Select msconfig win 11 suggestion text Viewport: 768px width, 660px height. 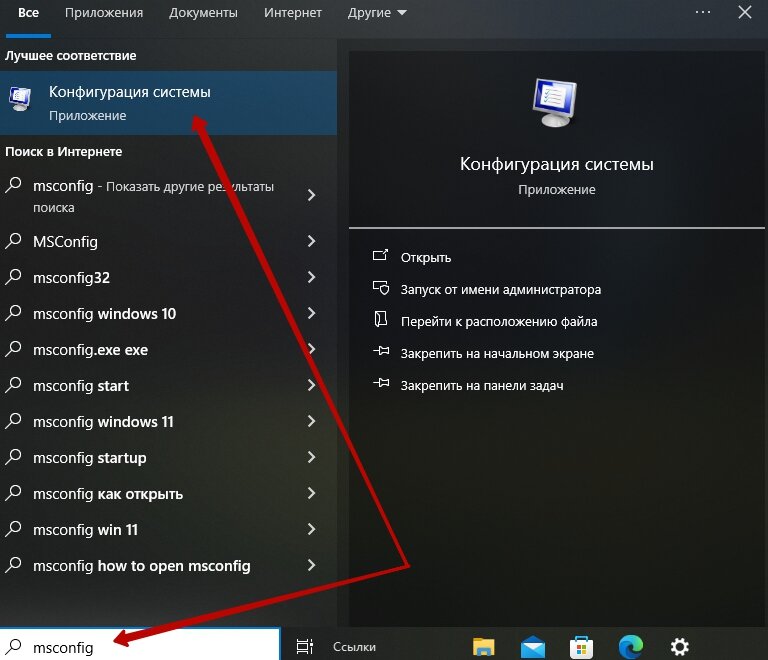[x=85, y=530]
